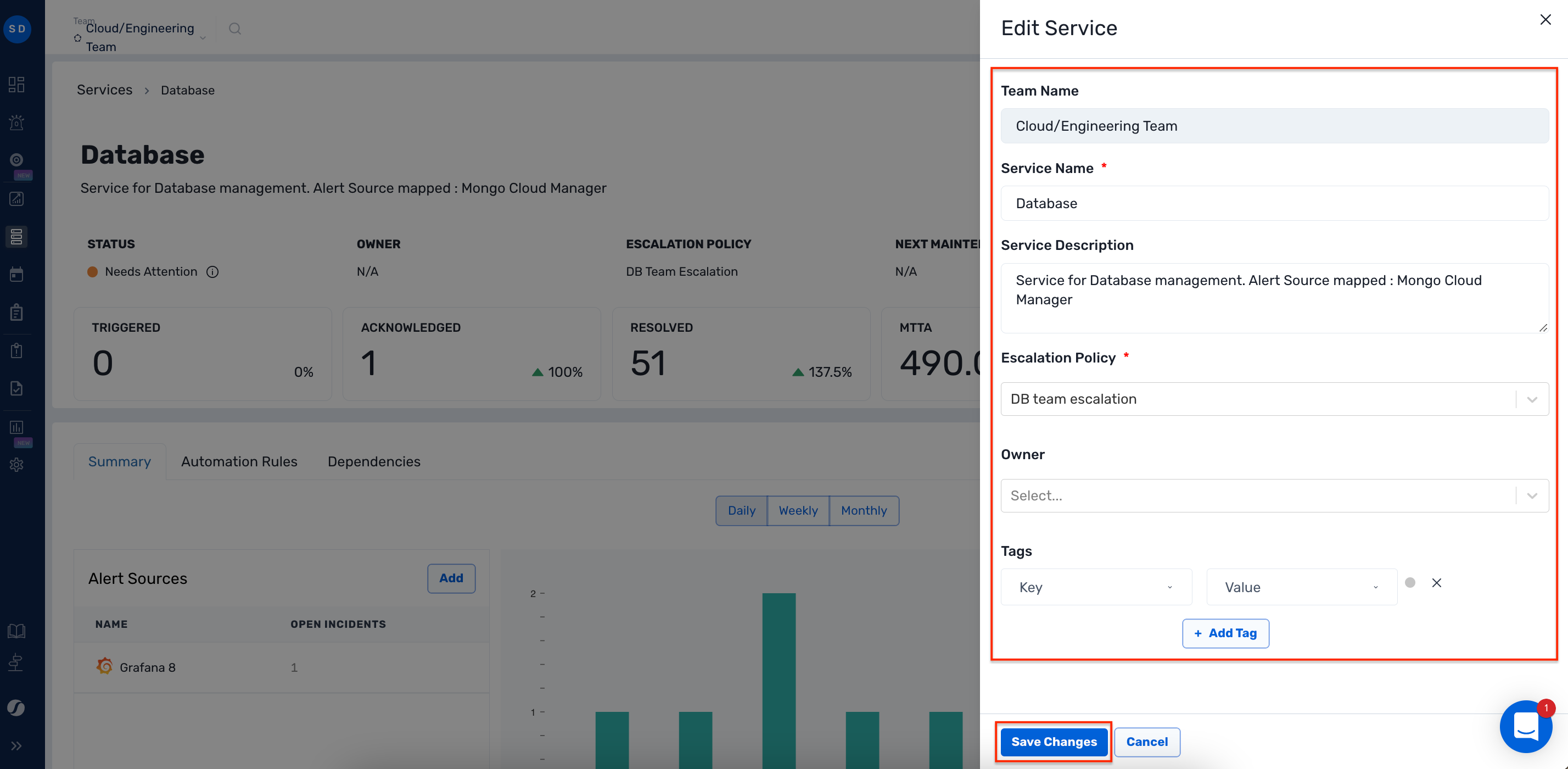The image size is (1568, 769).
Task: Open the tag Key dropdown
Action: (x=1096, y=587)
